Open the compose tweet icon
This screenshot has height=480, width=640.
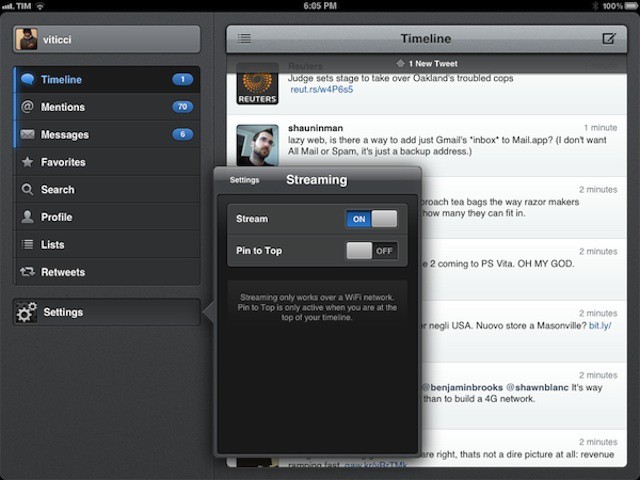(609, 39)
